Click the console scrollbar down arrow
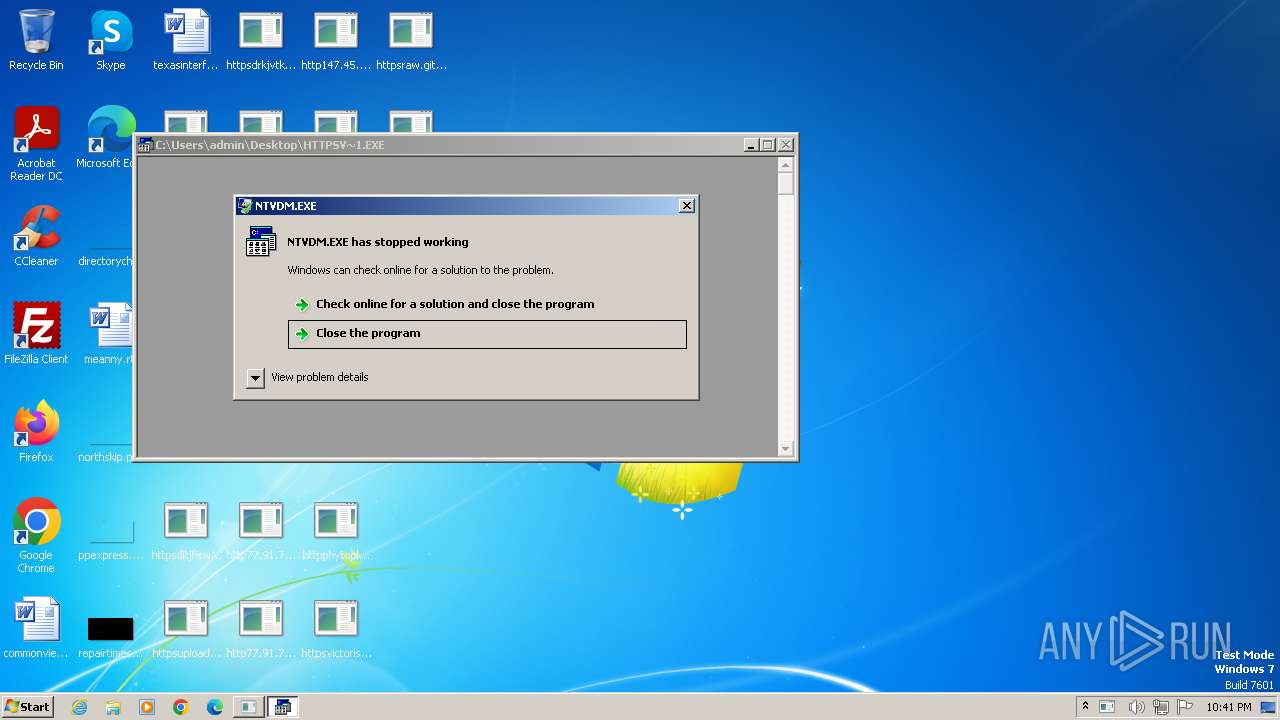Image resolution: width=1280 pixels, height=720 pixels. pos(786,449)
